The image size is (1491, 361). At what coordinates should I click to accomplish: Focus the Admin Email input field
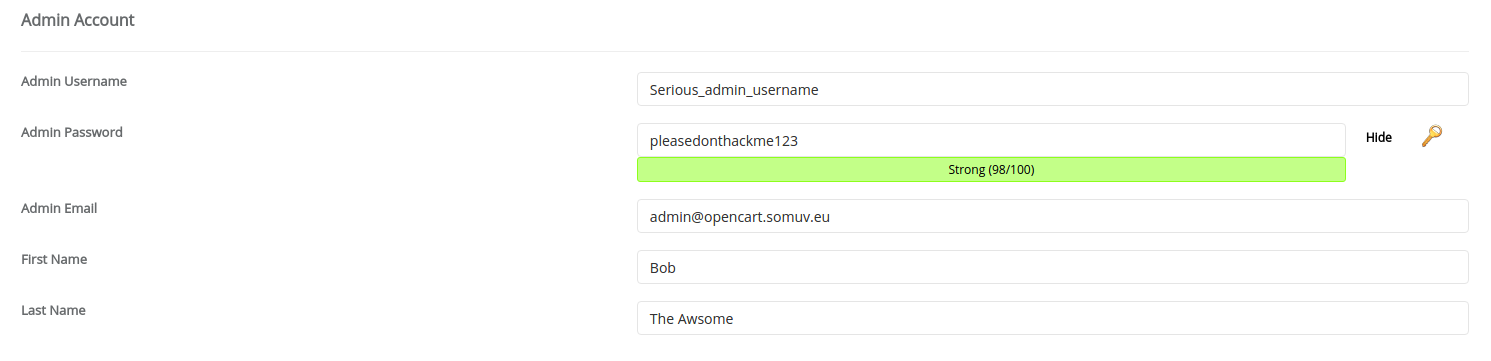(1052, 216)
